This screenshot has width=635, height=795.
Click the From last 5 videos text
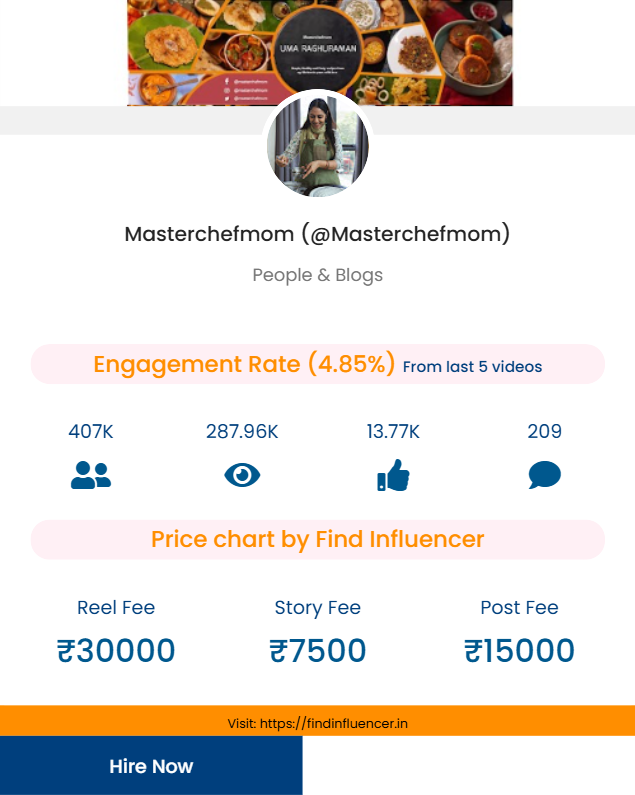(x=472, y=367)
